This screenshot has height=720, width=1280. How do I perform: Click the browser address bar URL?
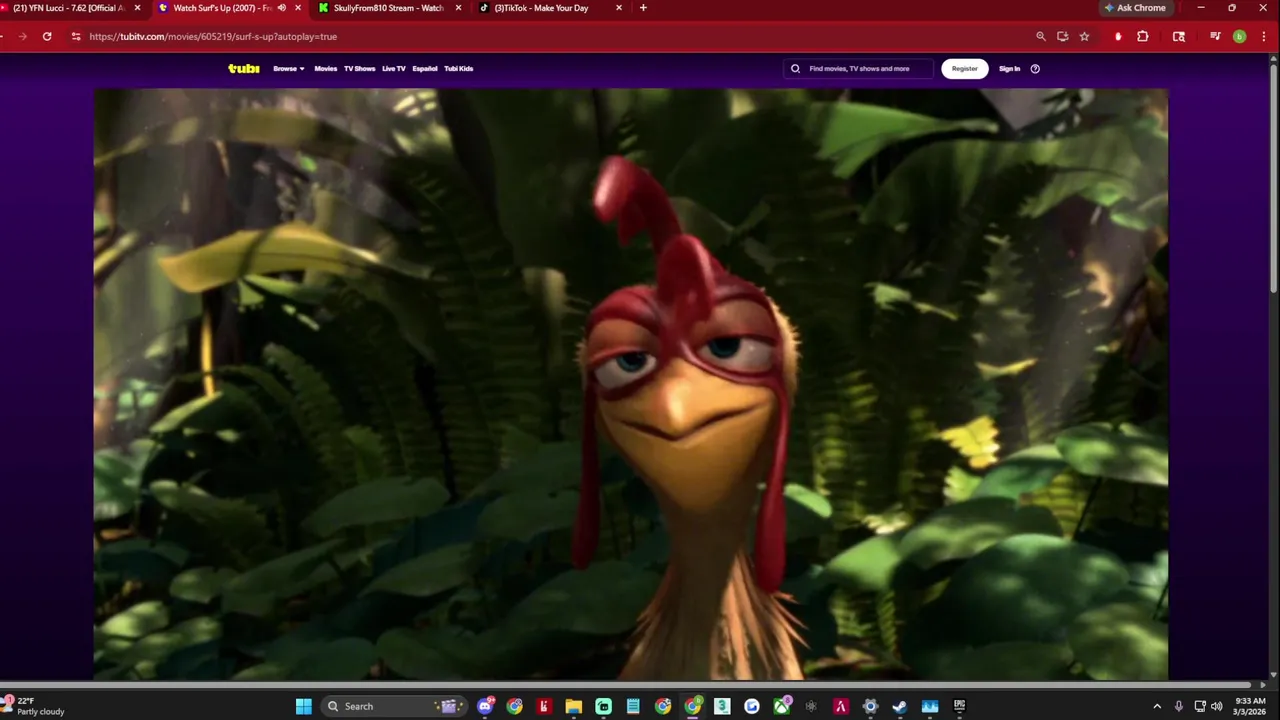point(213,36)
